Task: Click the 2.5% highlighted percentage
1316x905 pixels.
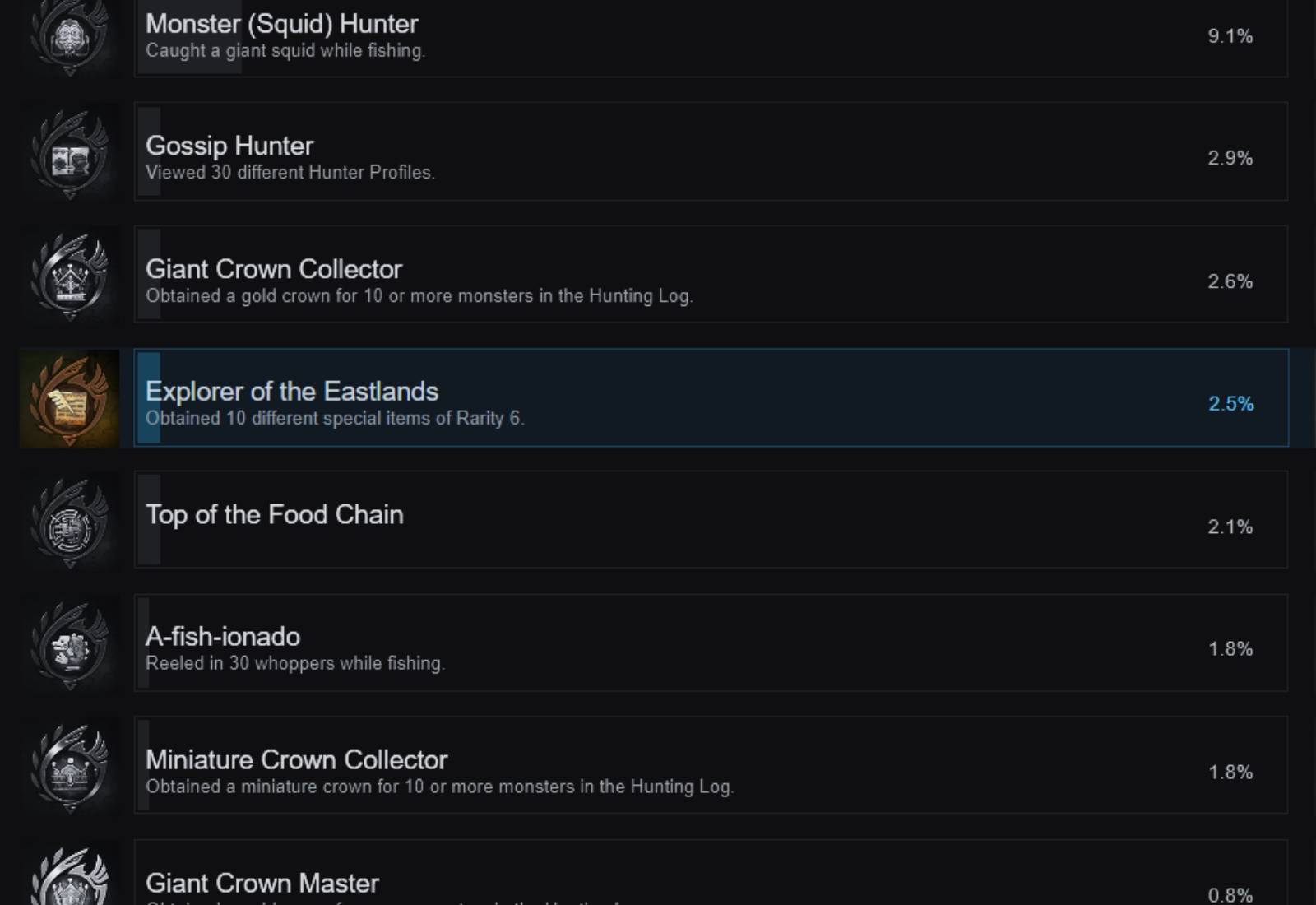Action: (1230, 404)
